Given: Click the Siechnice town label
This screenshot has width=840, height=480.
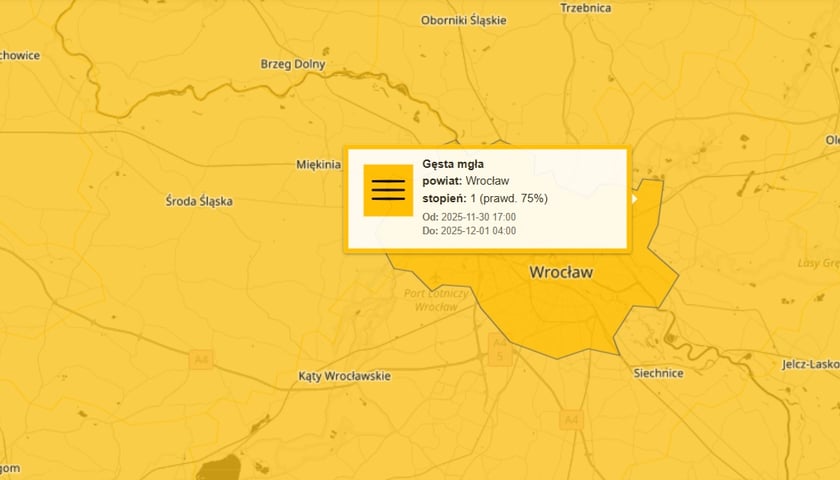Looking at the screenshot, I should pos(658,373).
